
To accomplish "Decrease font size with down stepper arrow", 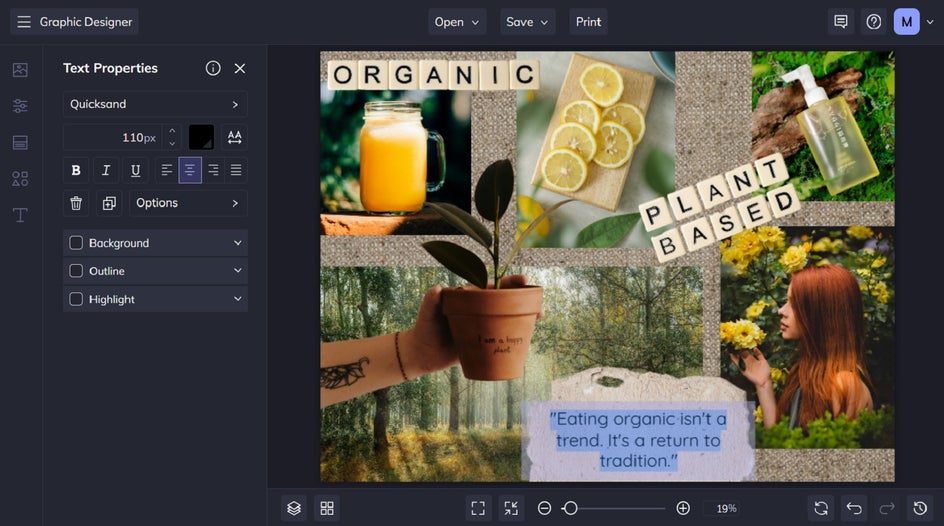I will 172,143.
